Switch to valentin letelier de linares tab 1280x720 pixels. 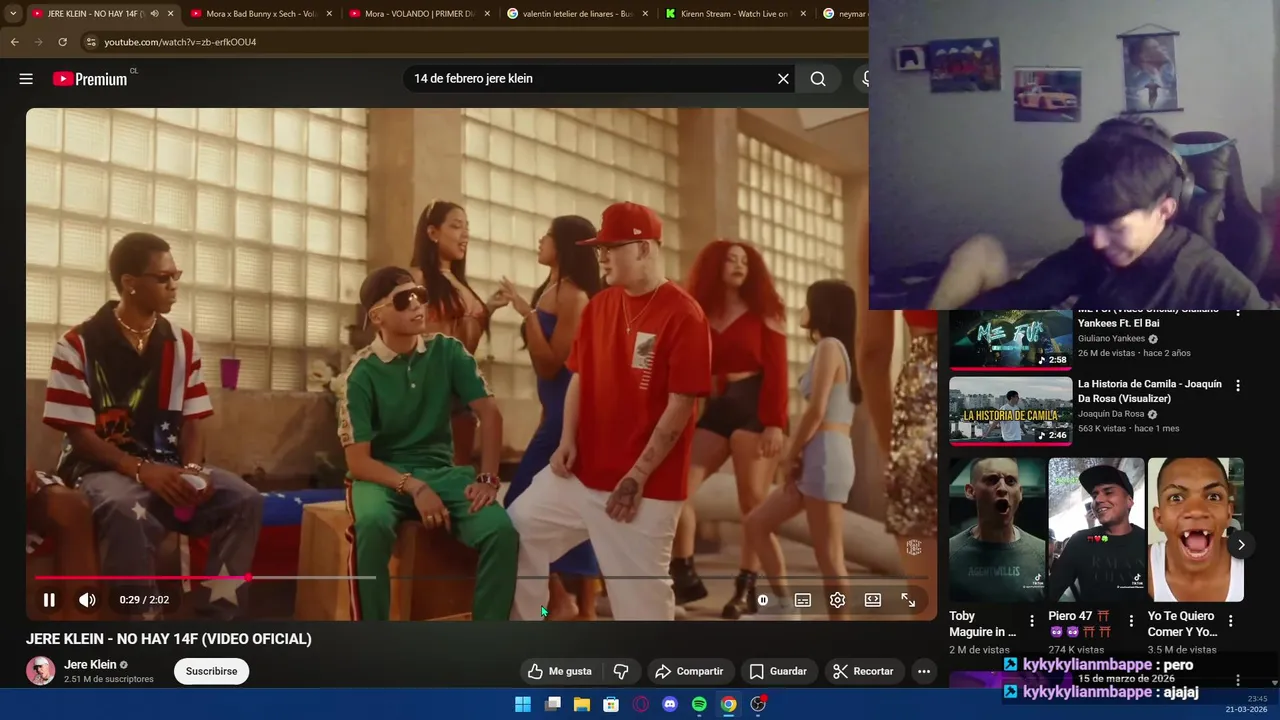570,14
